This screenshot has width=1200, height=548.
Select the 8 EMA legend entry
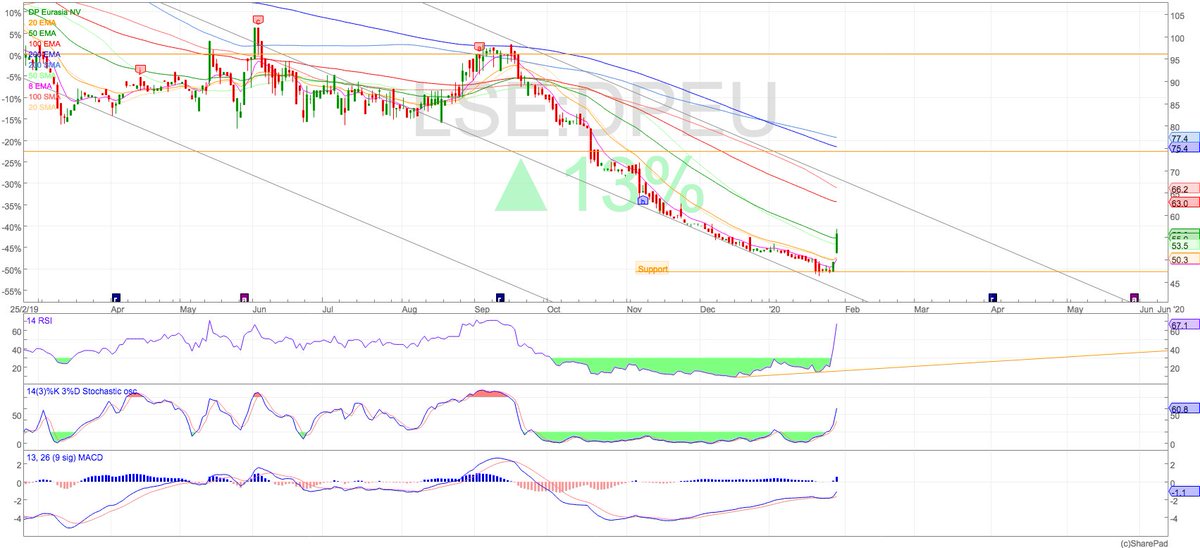(39, 88)
